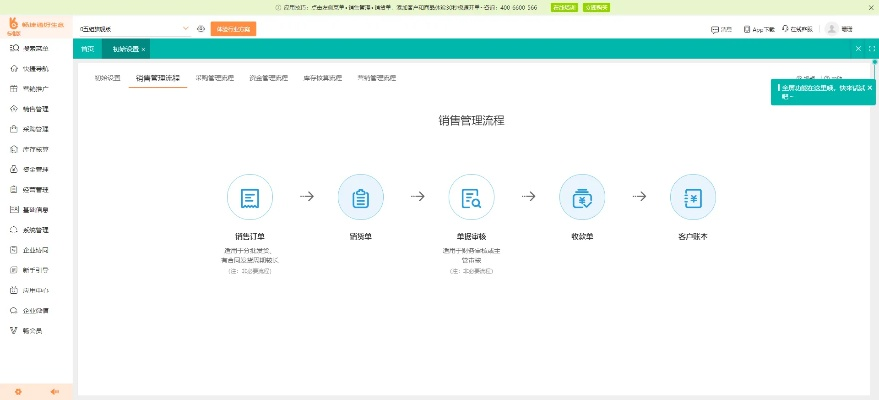Viewport: 879px width, 400px height.
Task: Expand the account set dropdown at top
Action: [x=185, y=29]
